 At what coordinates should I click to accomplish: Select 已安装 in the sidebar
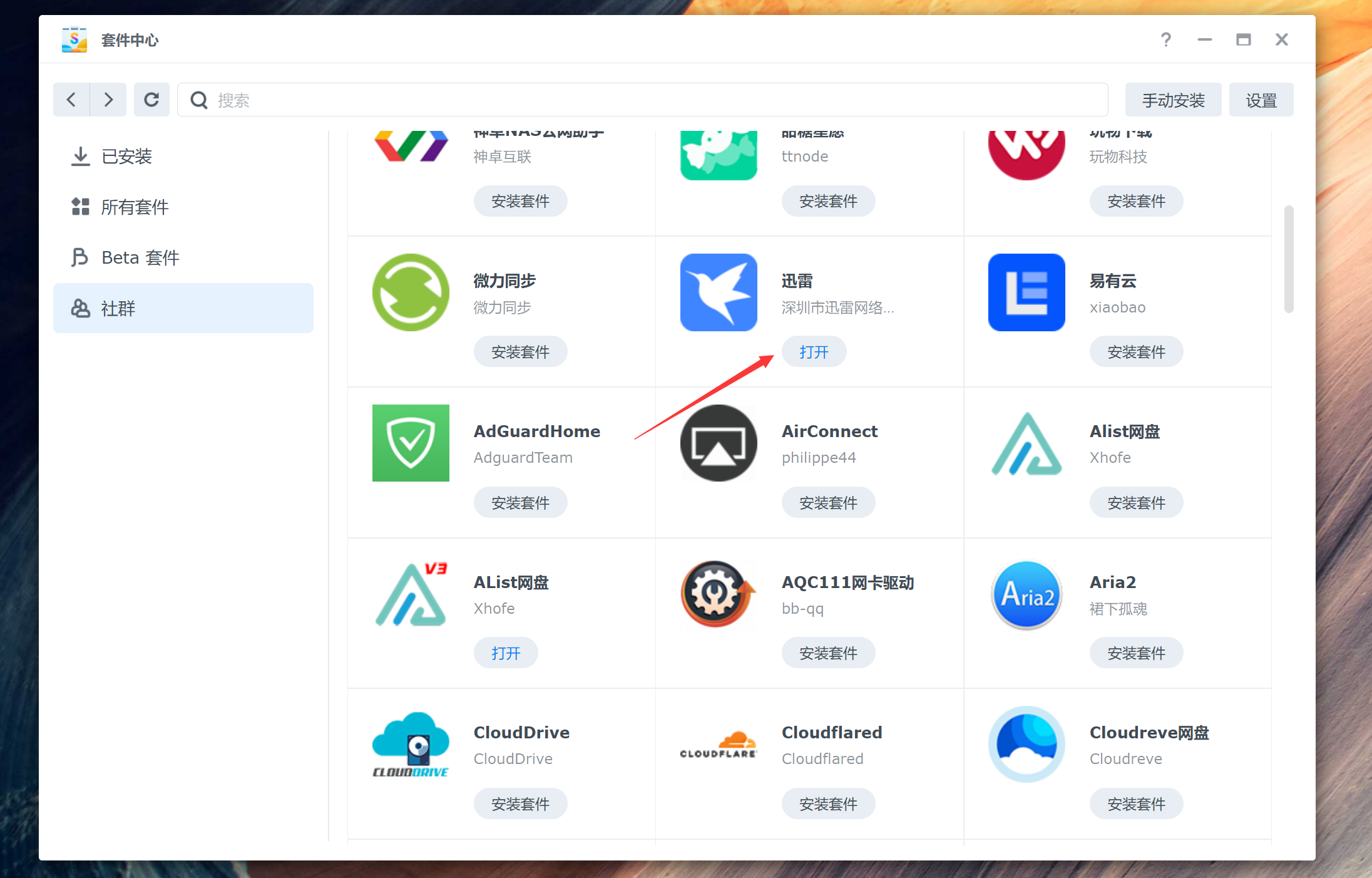pos(183,156)
